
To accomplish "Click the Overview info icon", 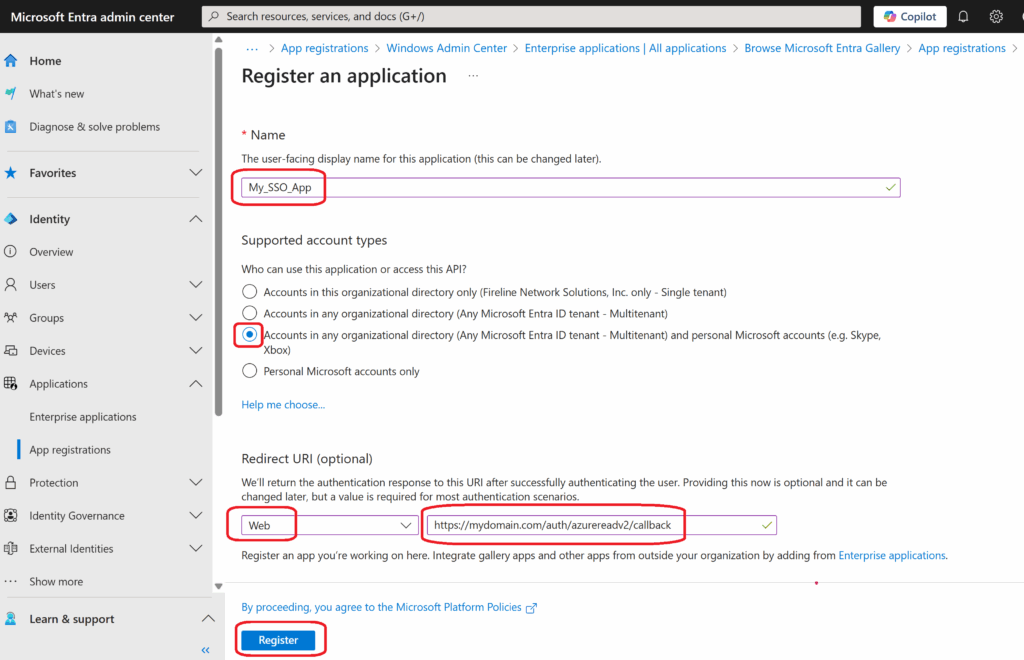I will (x=10, y=251).
